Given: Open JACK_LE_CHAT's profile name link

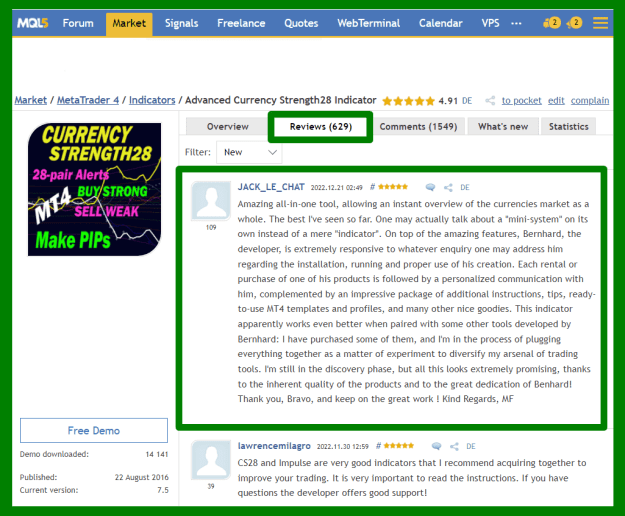Looking at the screenshot, I should coord(271,187).
